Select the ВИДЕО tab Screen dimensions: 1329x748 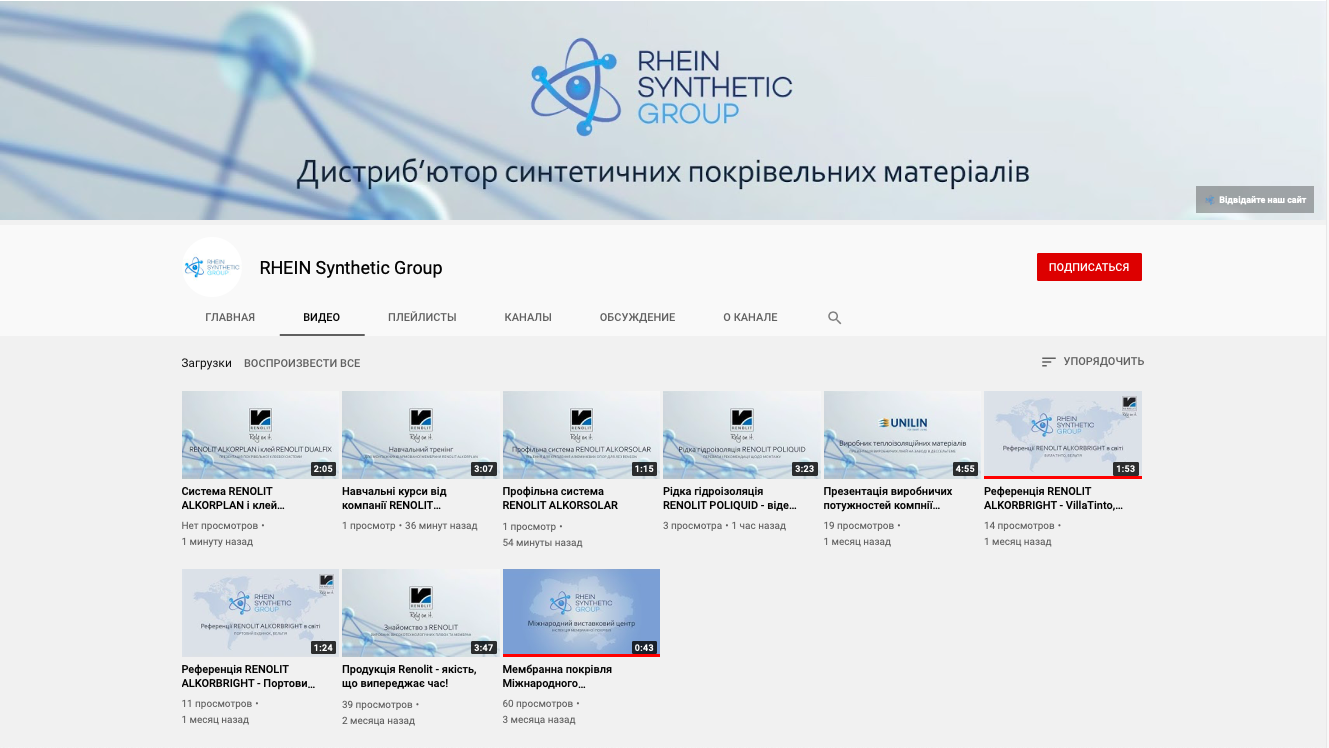322,317
